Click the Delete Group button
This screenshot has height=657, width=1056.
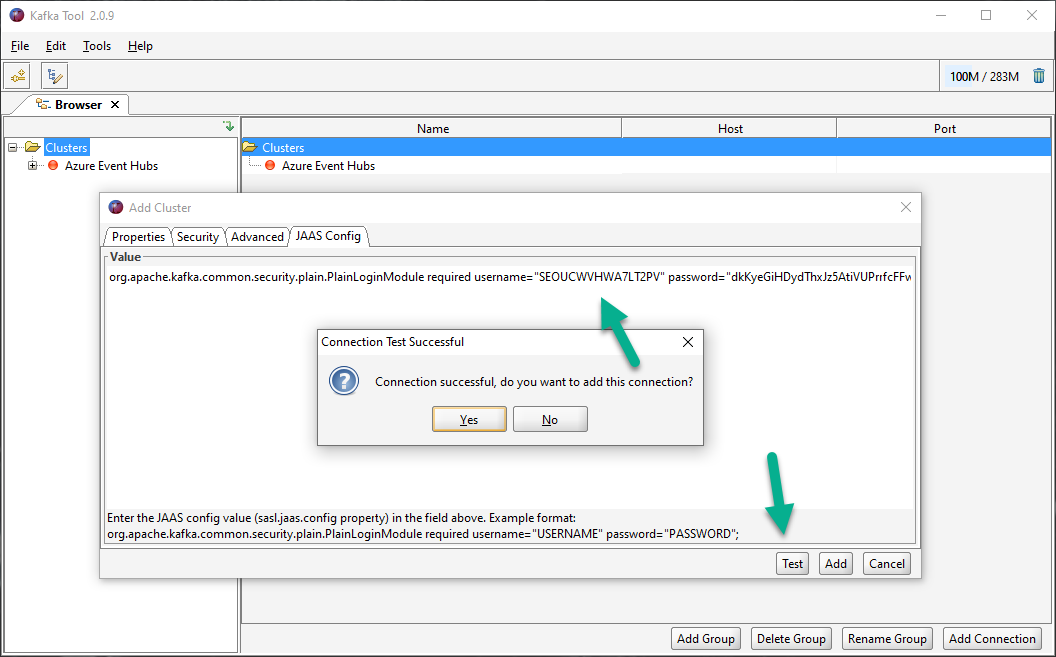[791, 639]
